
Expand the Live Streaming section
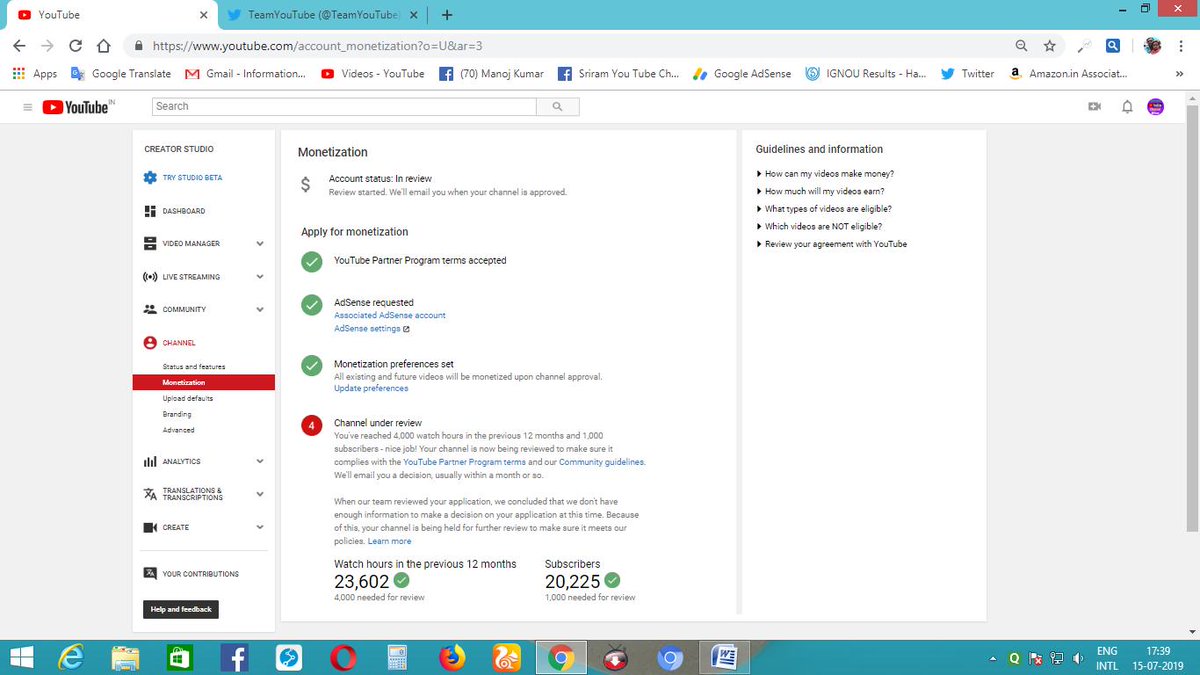pos(260,277)
